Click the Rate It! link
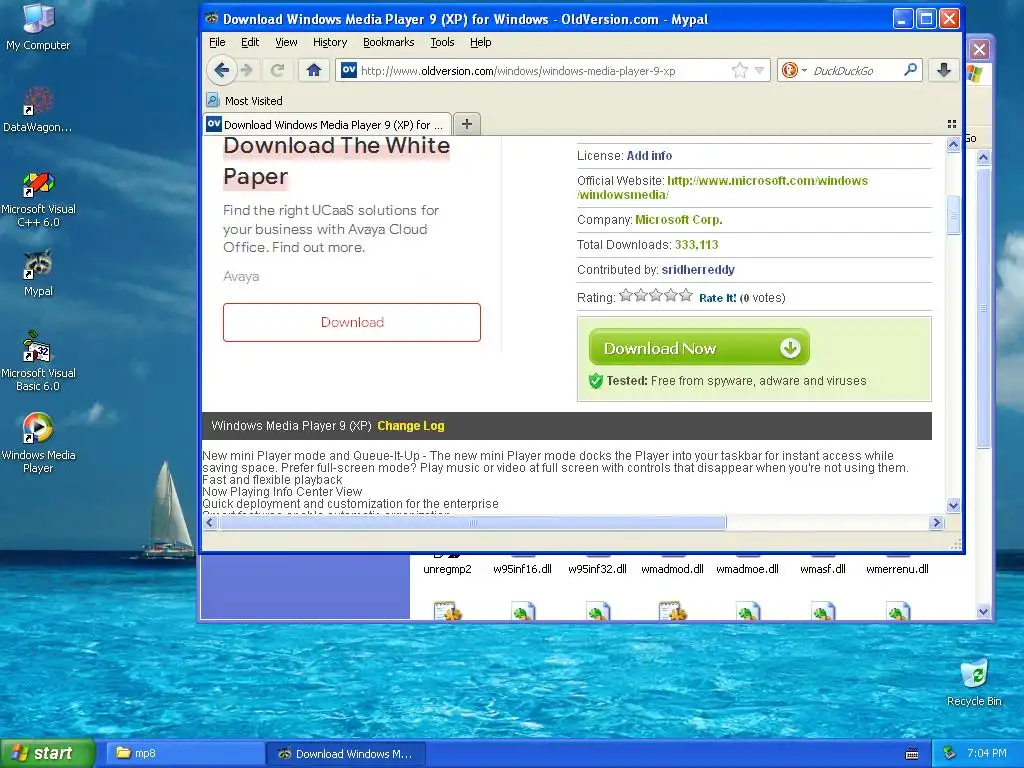This screenshot has height=768, width=1024. (717, 298)
